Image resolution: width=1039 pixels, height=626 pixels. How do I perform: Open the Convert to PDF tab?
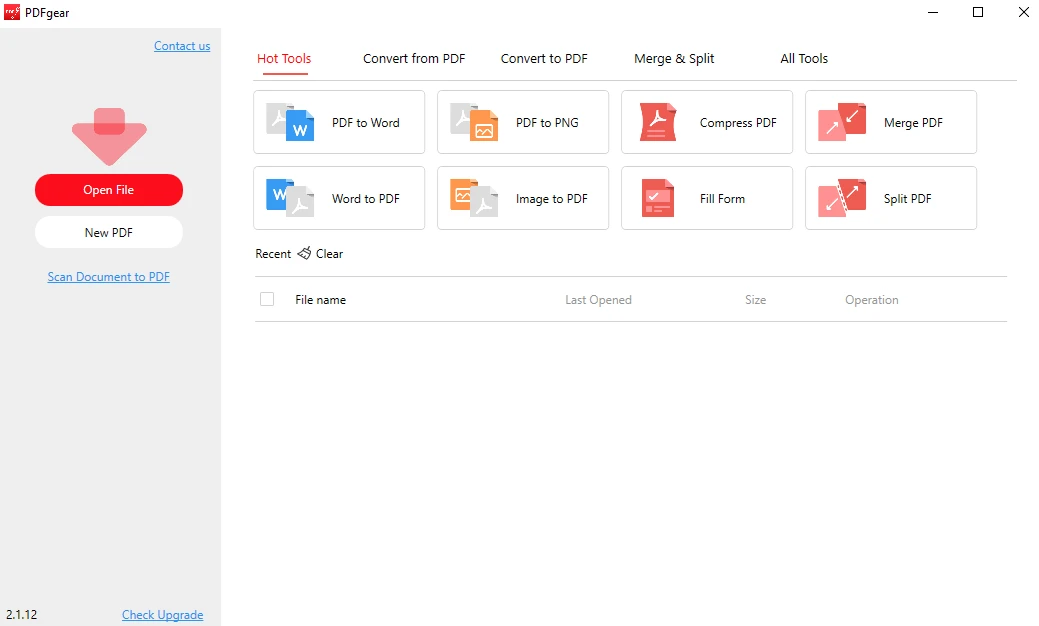[x=544, y=58]
